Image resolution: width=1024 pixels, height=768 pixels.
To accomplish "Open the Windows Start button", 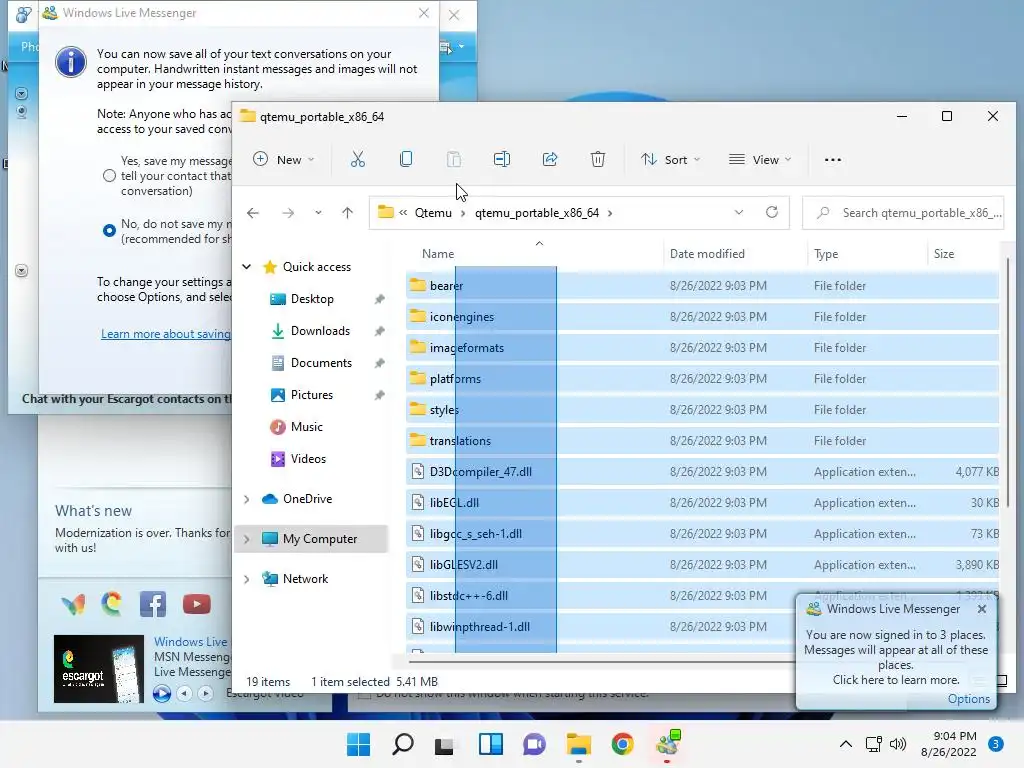I will coord(359,744).
